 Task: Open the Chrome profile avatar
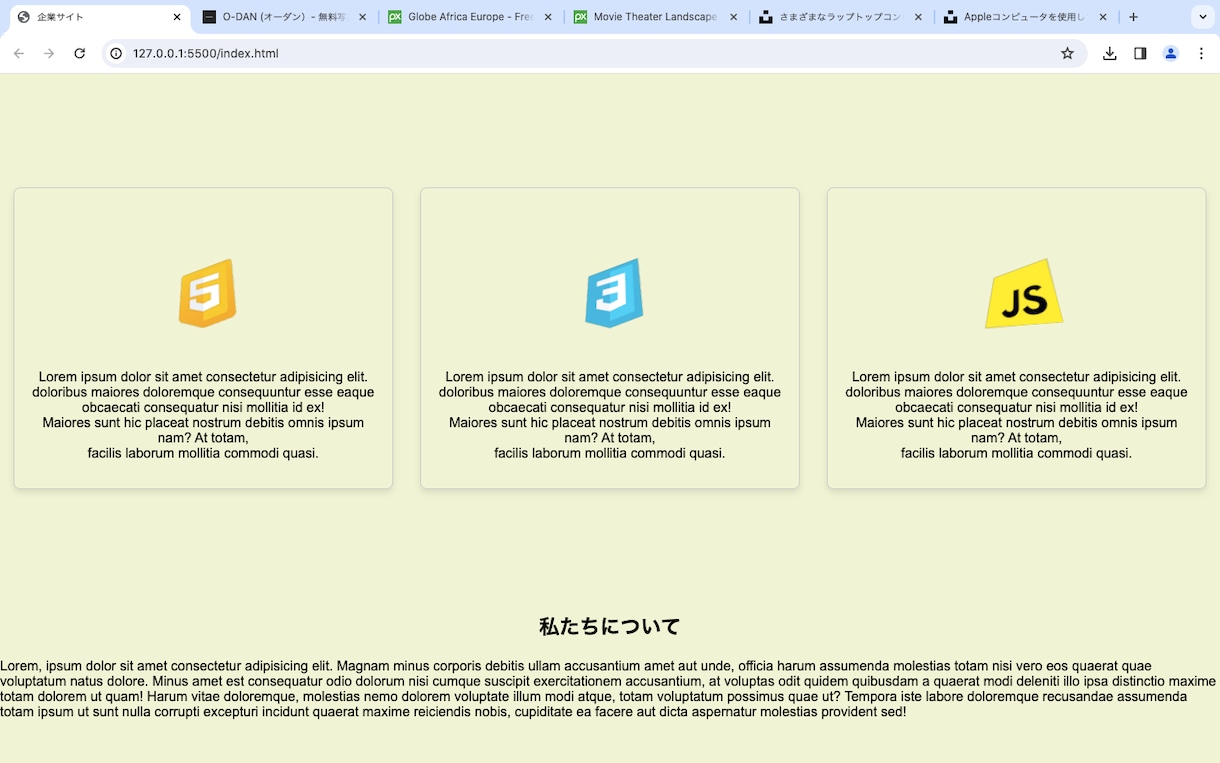(1171, 53)
